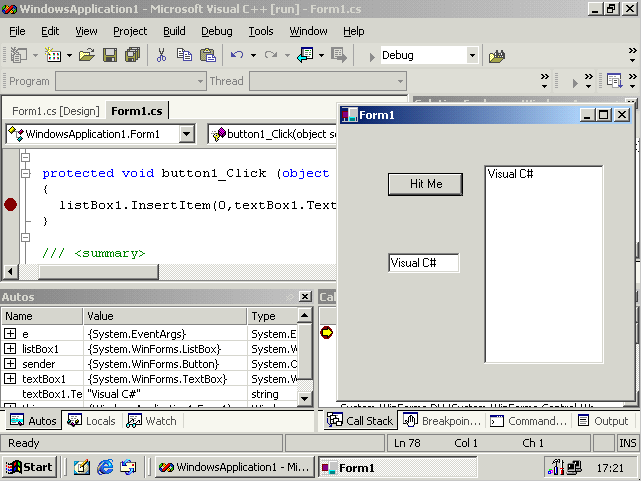This screenshot has height=481, width=641.
Task: Click the first system tray icon
Action: pyautogui.click(x=557, y=467)
